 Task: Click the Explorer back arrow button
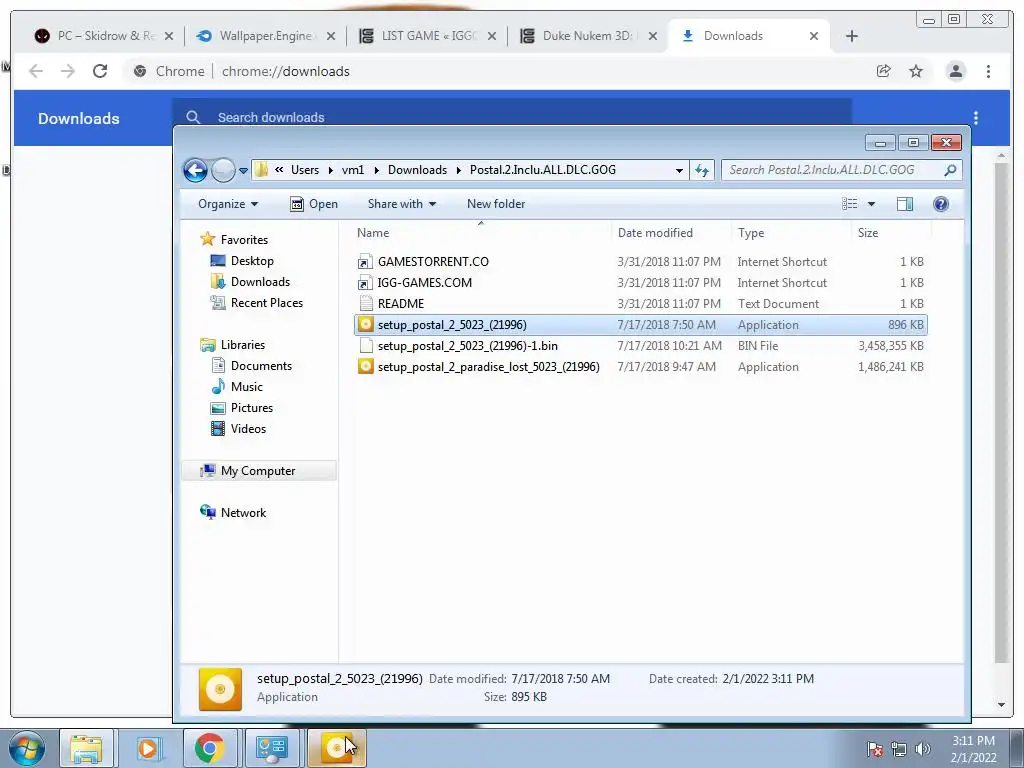(195, 170)
